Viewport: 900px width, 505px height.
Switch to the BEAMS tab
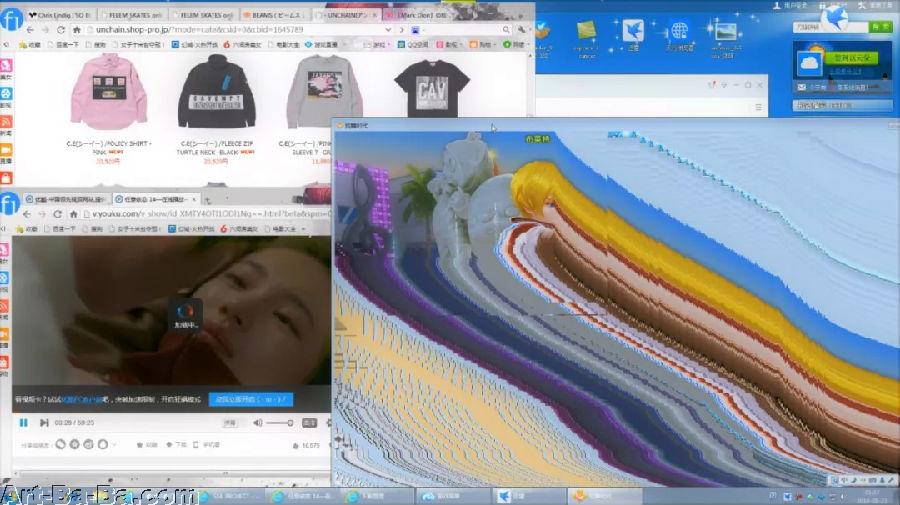277,14
